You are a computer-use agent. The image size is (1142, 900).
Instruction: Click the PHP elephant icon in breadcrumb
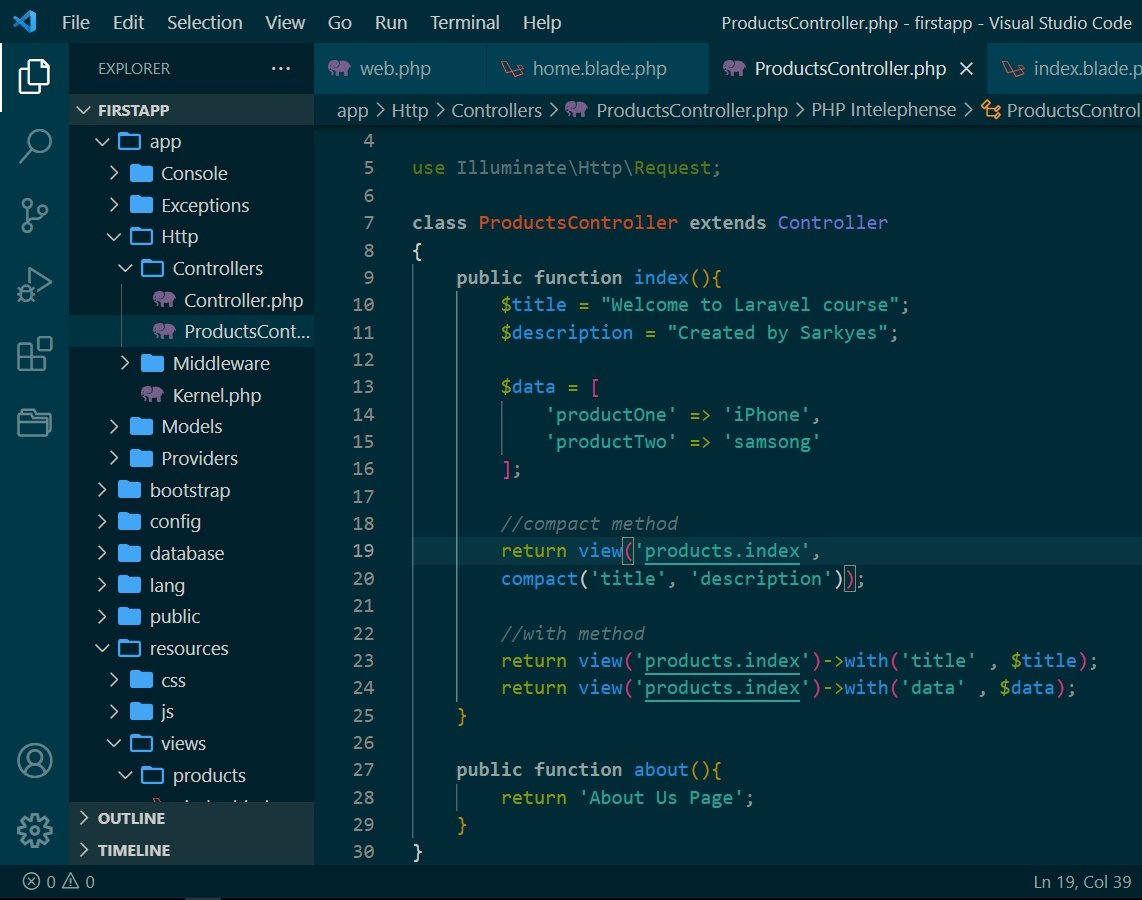point(576,110)
